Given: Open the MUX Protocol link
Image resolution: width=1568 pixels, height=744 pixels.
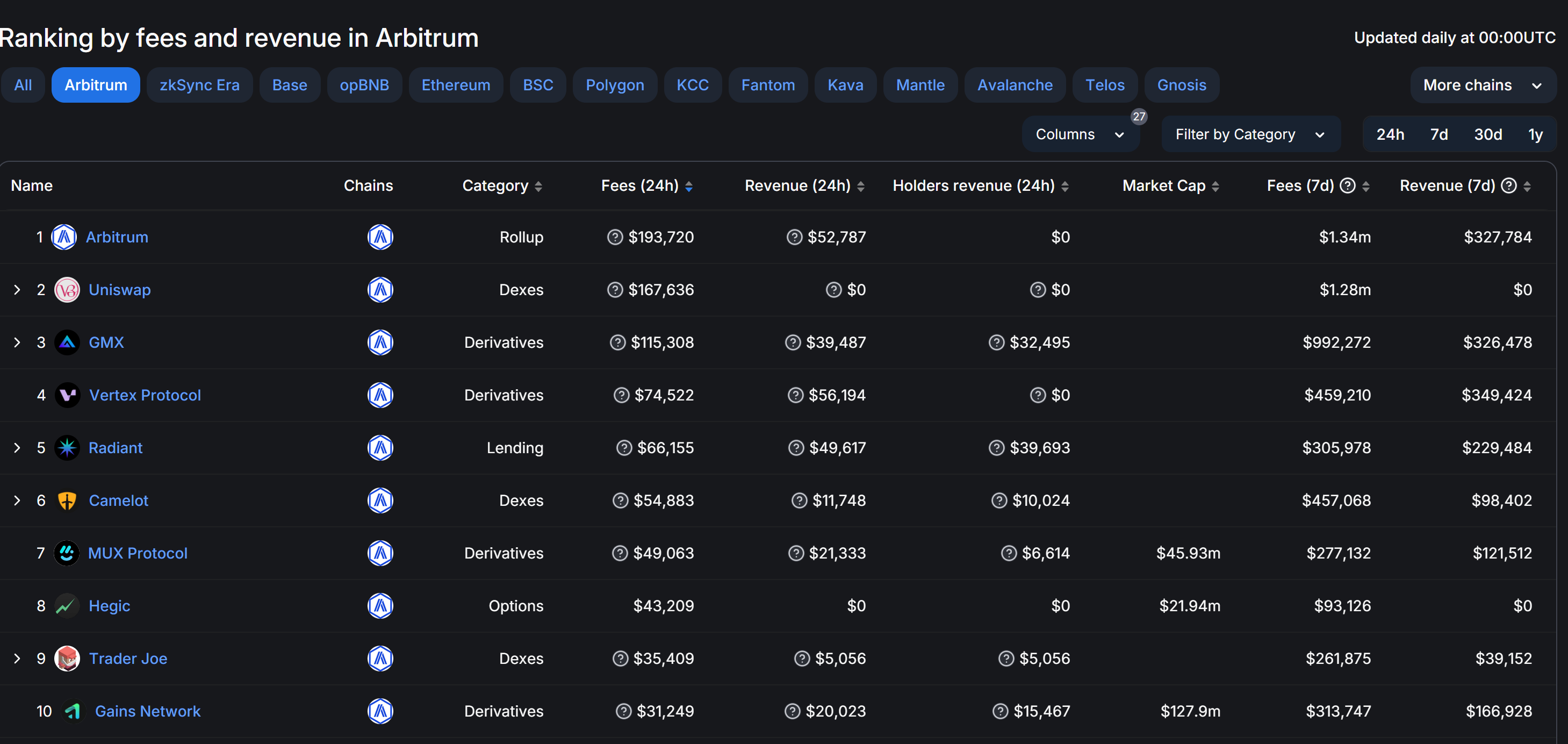Looking at the screenshot, I should (138, 553).
